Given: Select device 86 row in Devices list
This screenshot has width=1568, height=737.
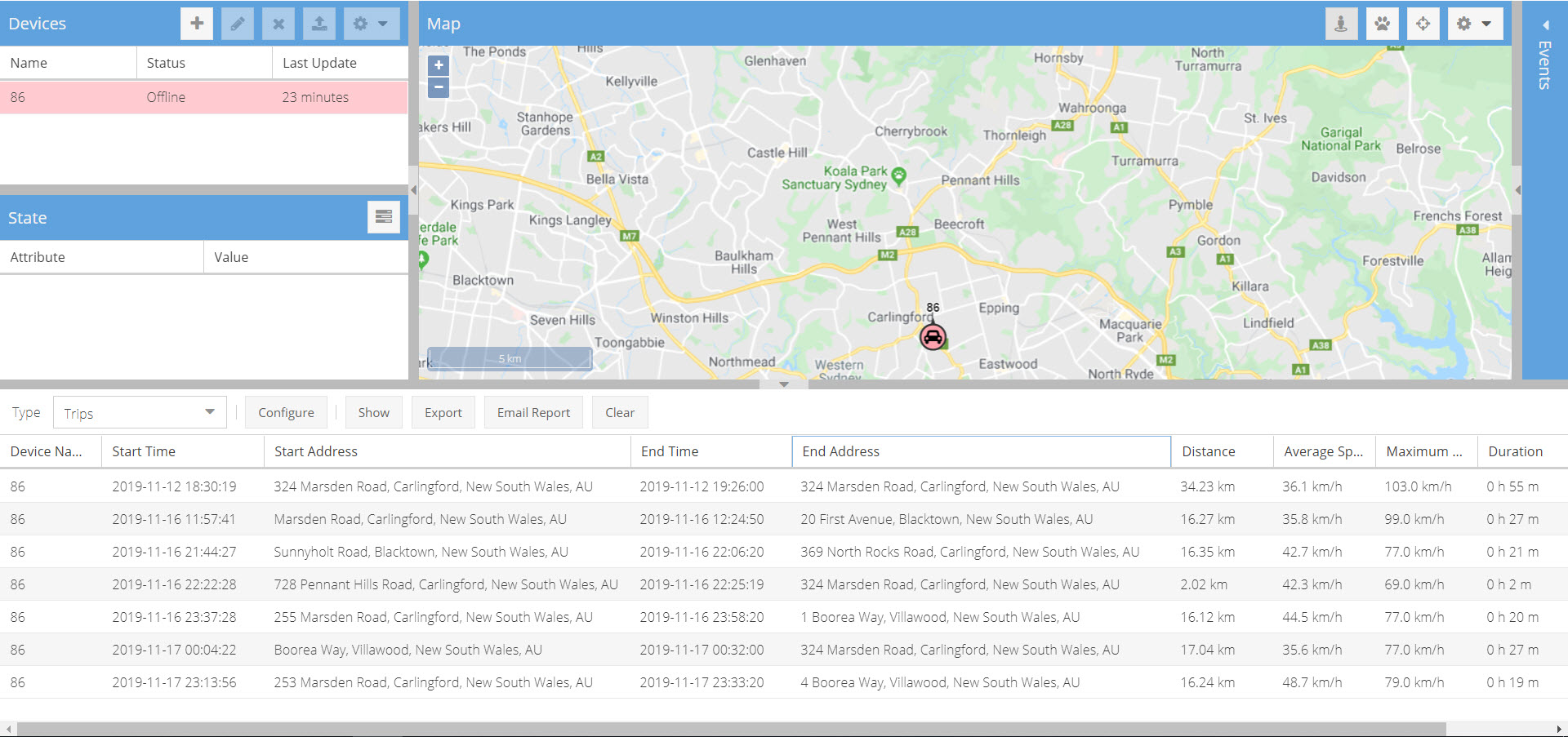Looking at the screenshot, I should pyautogui.click(x=203, y=97).
